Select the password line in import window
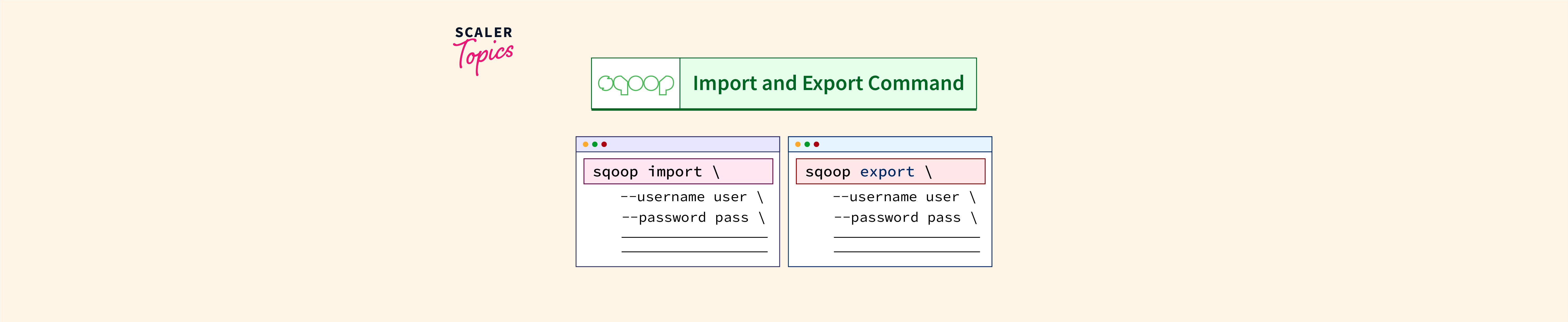Viewport: 1568px width, 322px height. pyautogui.click(x=693, y=218)
